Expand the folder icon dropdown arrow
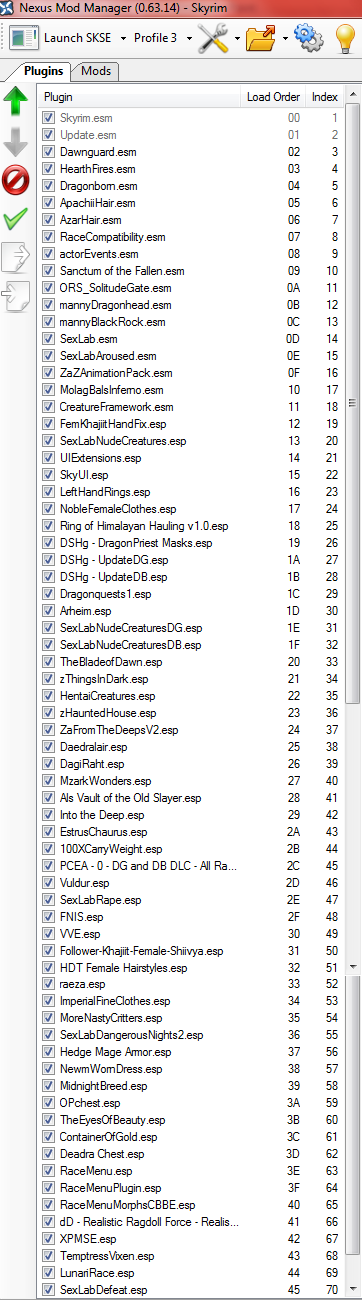The height and width of the screenshot is (1300, 362). (286, 39)
